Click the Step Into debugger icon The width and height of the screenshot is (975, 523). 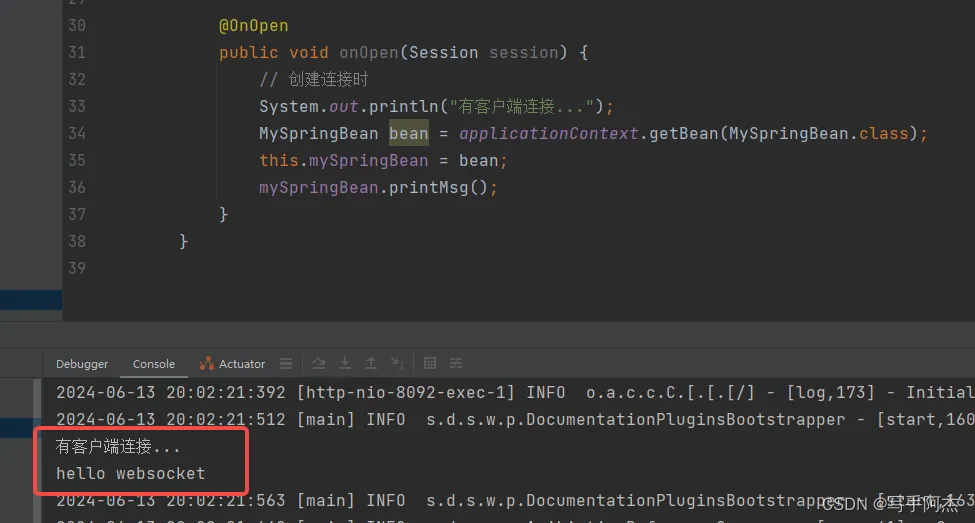tap(344, 363)
